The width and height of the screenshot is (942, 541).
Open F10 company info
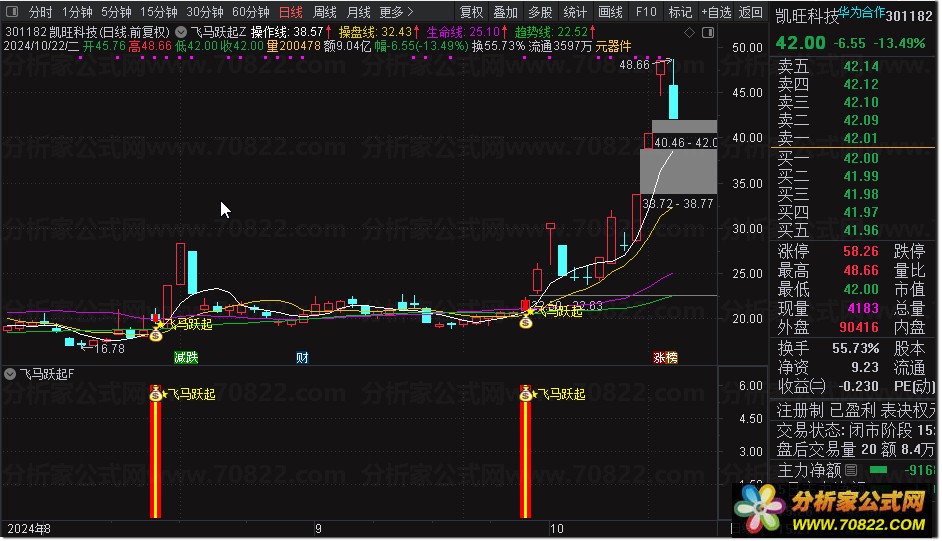point(646,12)
